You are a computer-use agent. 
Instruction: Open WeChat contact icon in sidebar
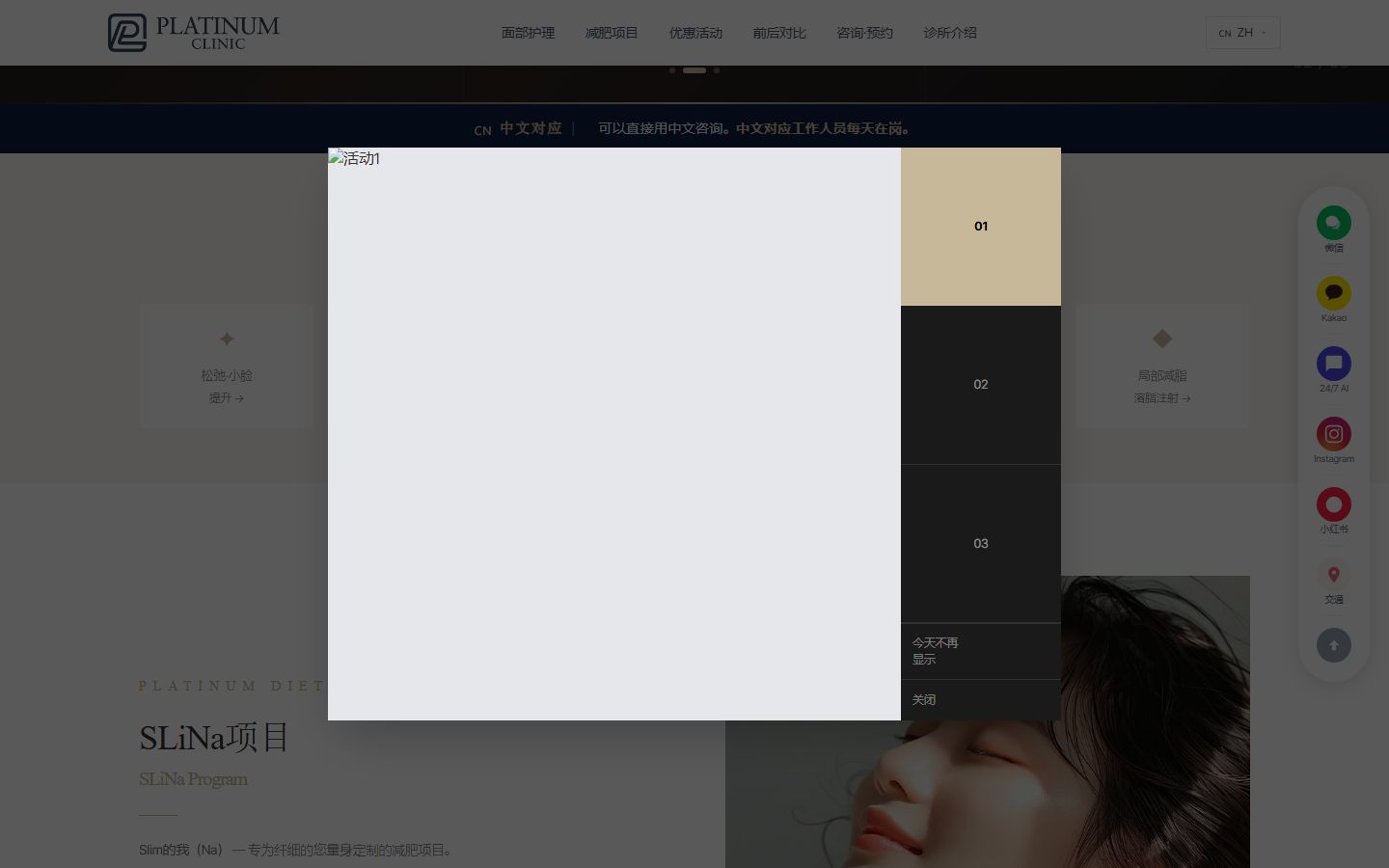(x=1334, y=223)
